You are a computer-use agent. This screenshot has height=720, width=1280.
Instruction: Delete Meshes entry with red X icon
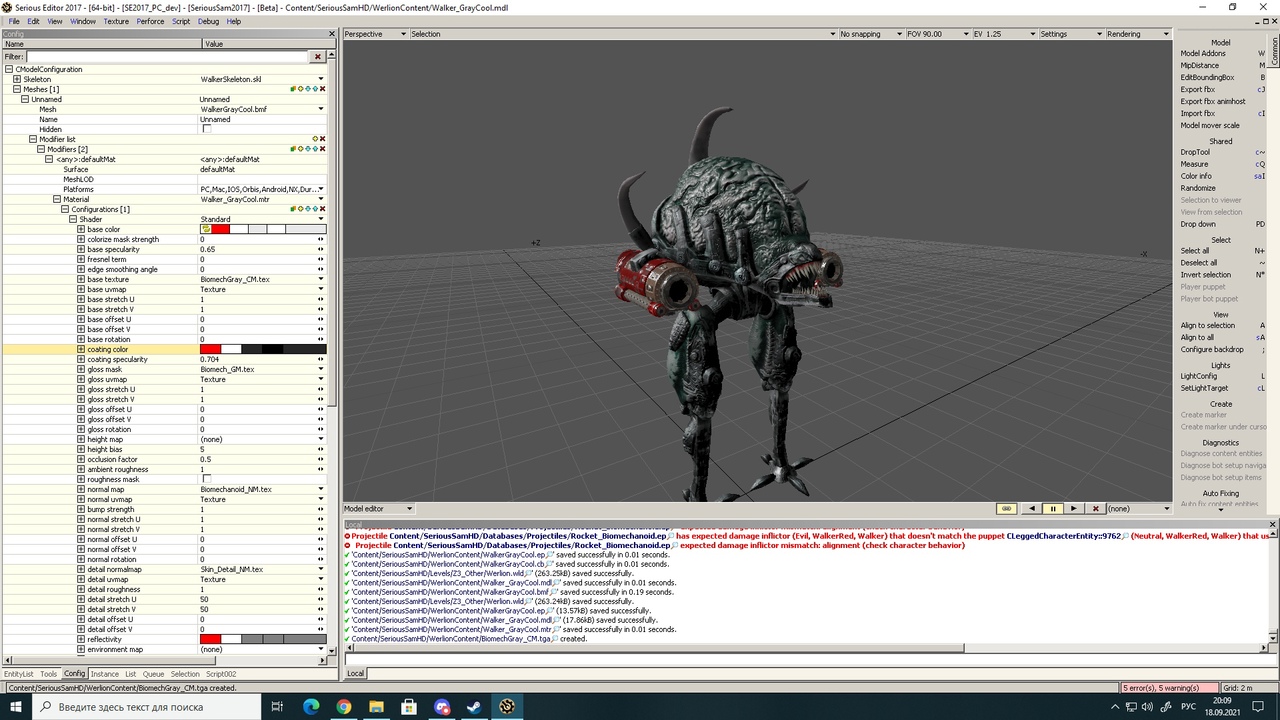coord(322,89)
